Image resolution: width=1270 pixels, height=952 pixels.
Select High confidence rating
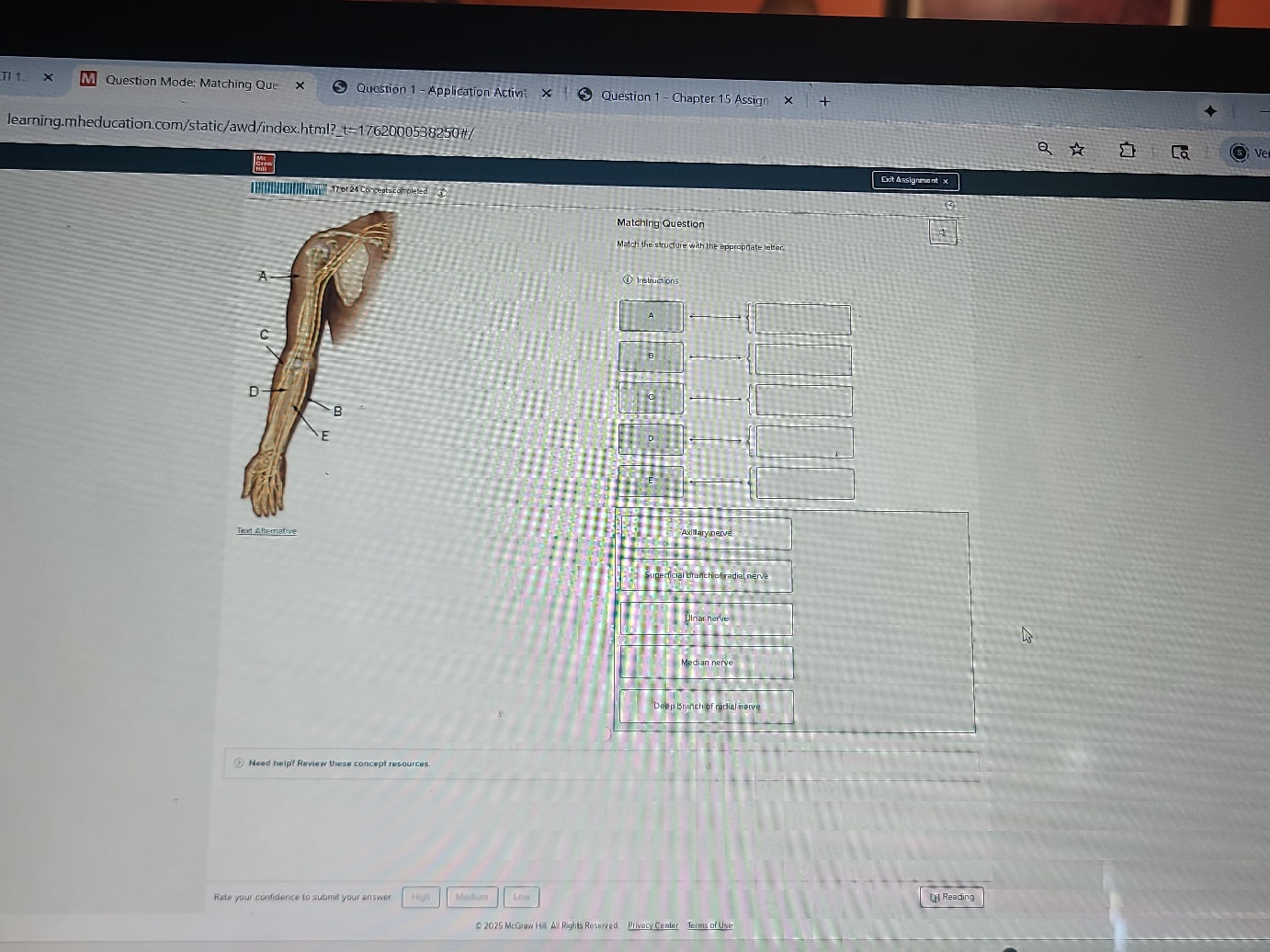click(420, 897)
